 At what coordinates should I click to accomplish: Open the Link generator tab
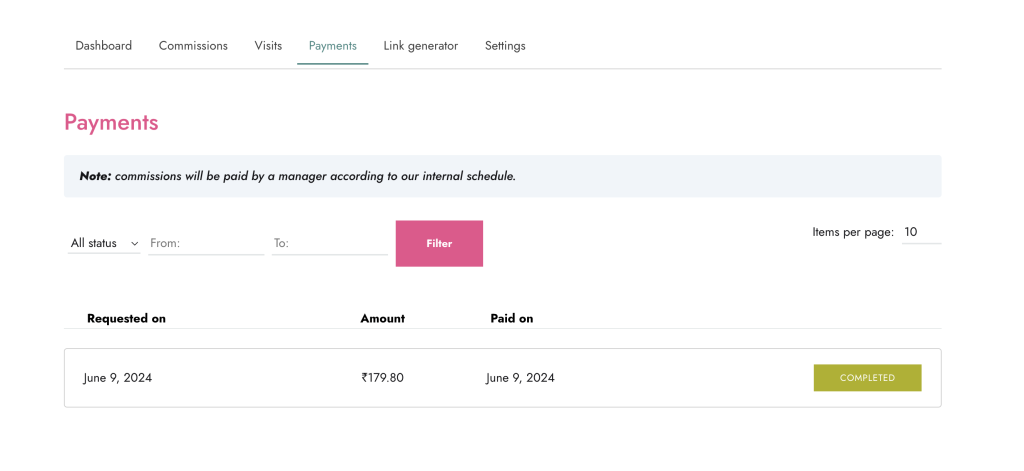point(420,46)
